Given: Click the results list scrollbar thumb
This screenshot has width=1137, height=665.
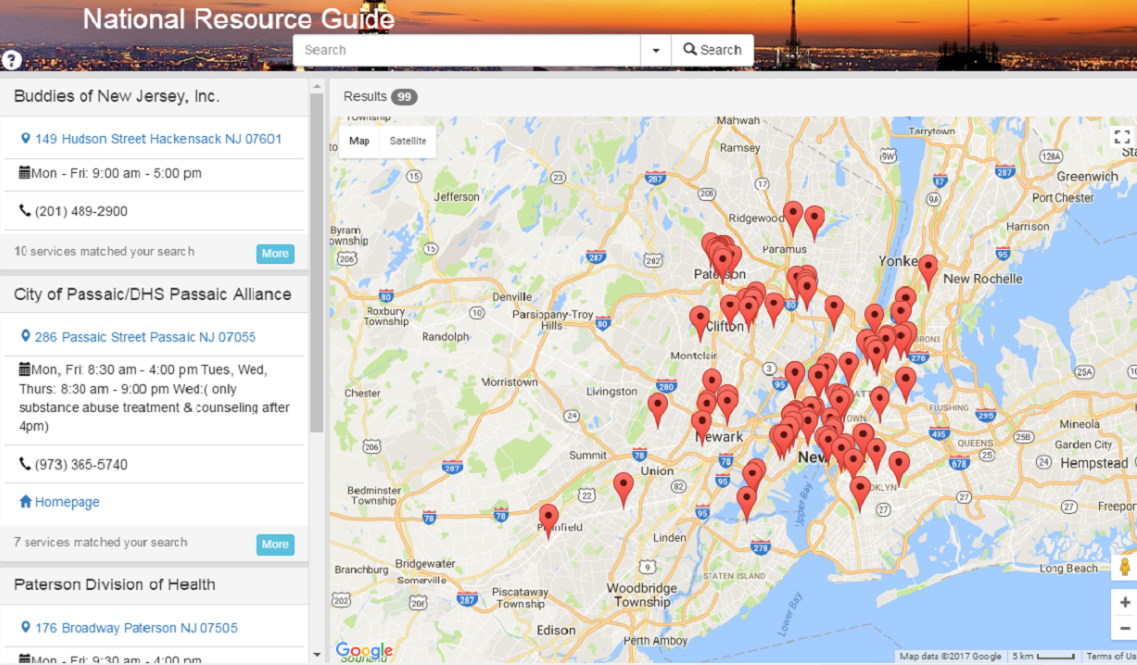Looking at the screenshot, I should [x=317, y=263].
